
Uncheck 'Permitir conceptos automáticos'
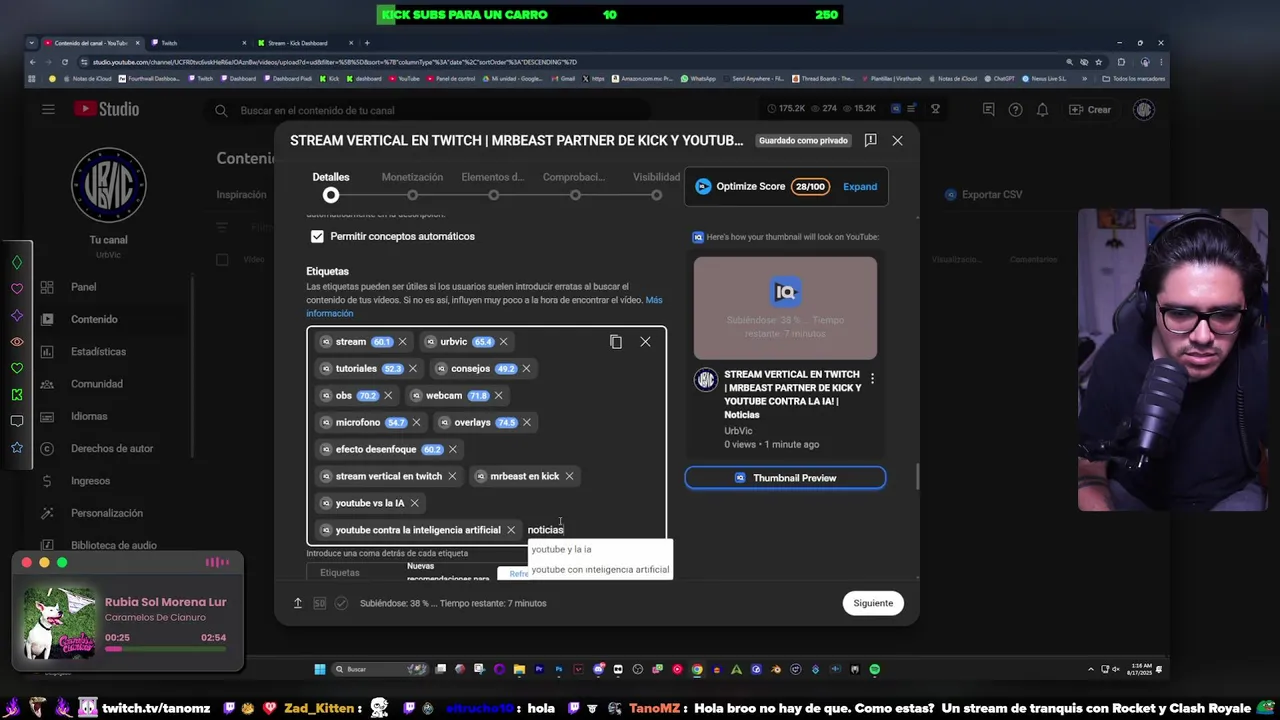tap(317, 237)
